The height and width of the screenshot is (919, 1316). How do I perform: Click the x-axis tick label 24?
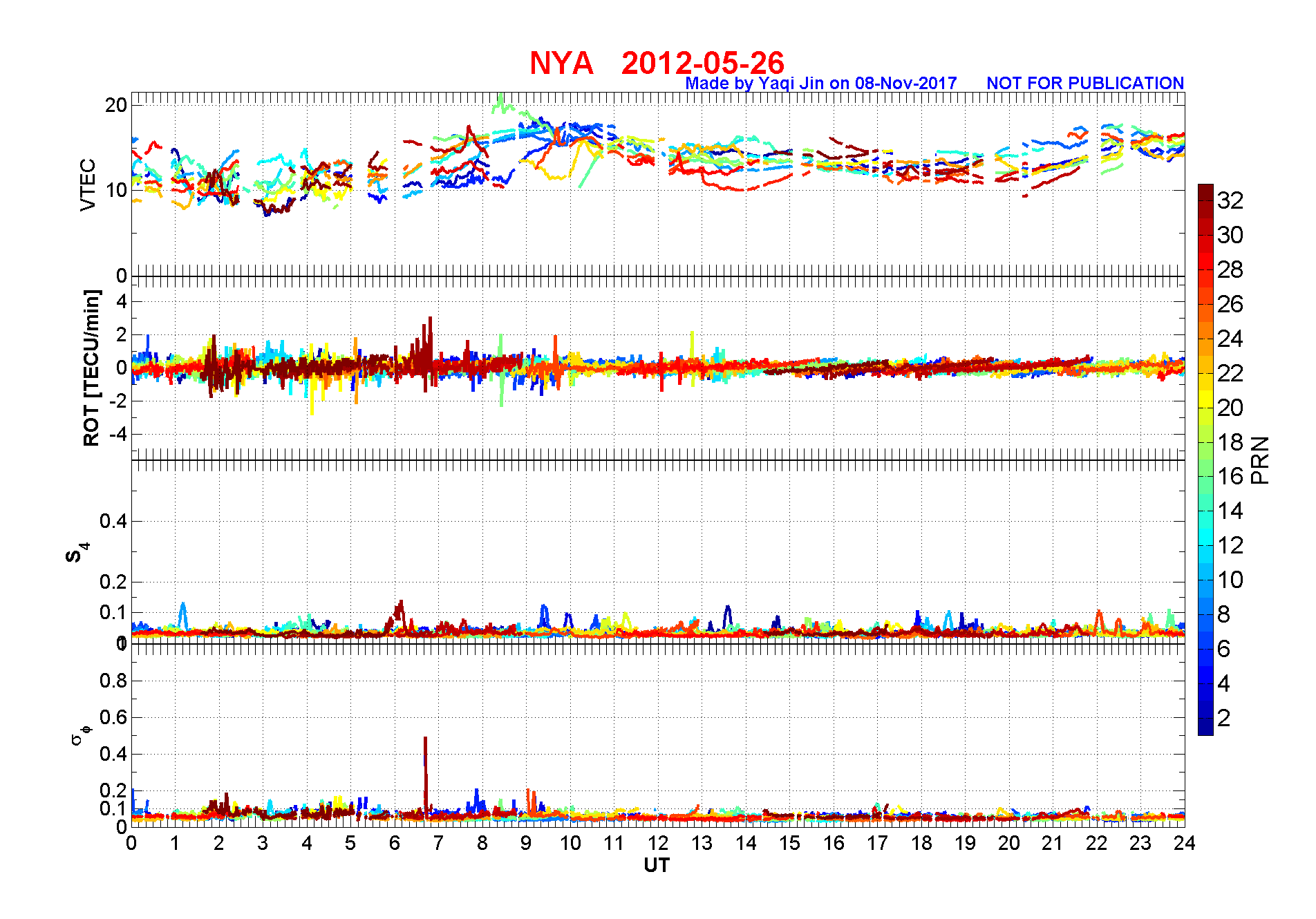tap(1185, 843)
